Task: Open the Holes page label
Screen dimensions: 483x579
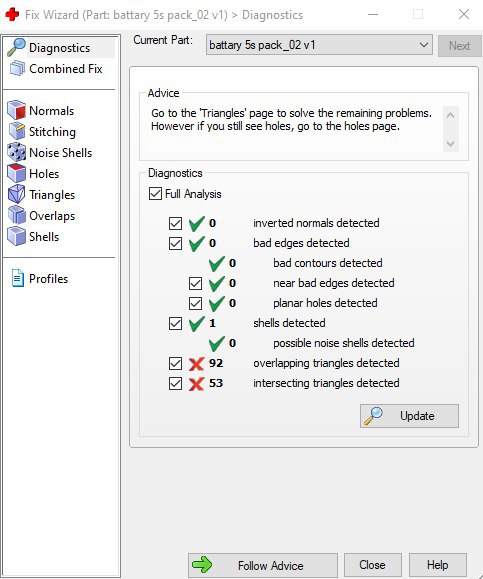Action: (x=44, y=174)
